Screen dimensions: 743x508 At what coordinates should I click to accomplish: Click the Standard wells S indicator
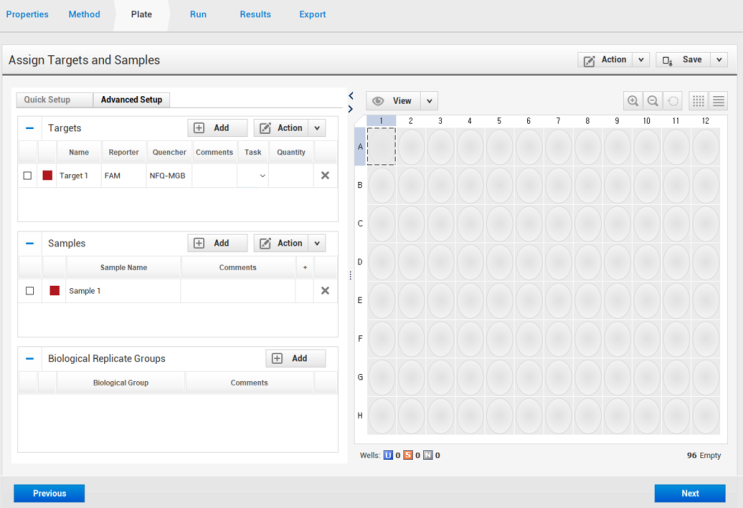tap(408, 455)
